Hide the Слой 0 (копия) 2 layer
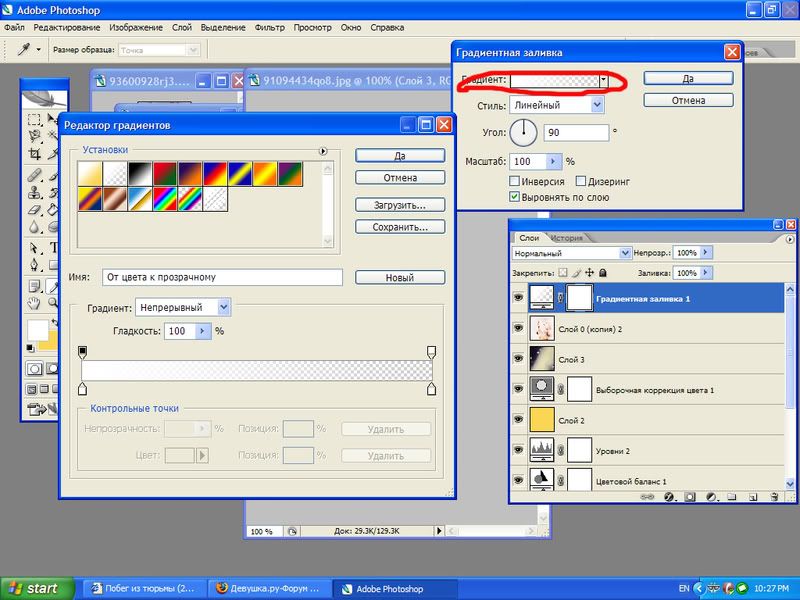The height and width of the screenshot is (600, 800). pos(518,328)
